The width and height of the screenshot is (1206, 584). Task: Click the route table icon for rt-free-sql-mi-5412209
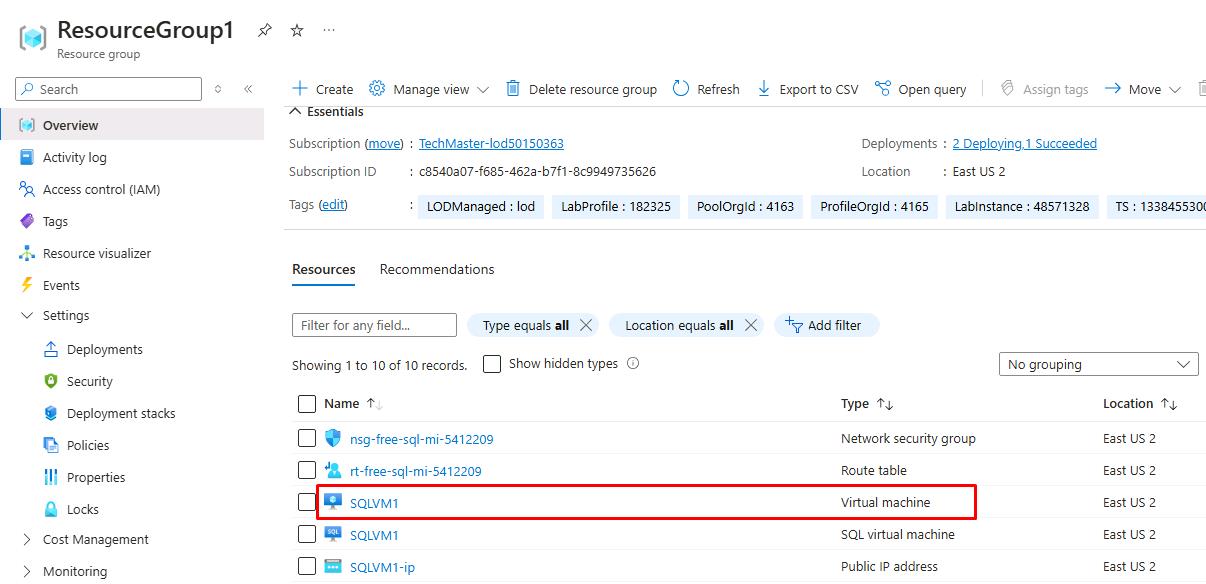click(x=333, y=470)
